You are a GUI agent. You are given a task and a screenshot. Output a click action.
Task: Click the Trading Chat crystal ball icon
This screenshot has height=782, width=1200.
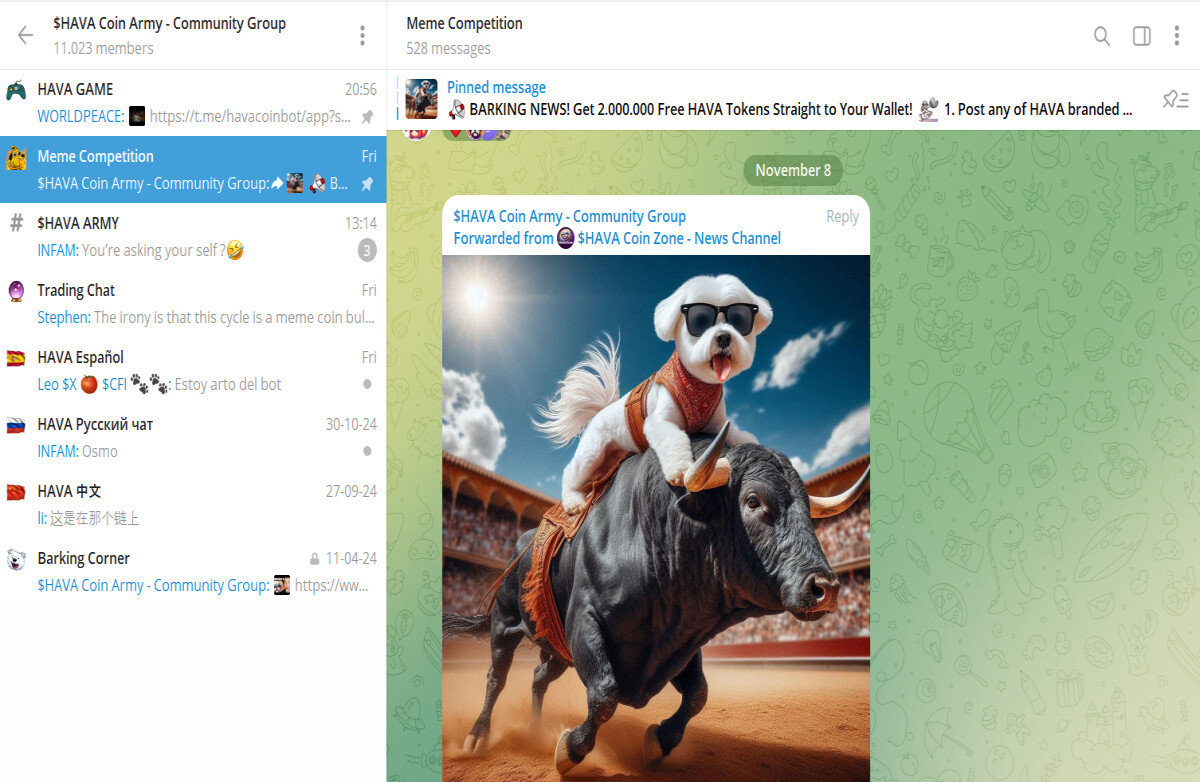[16, 291]
